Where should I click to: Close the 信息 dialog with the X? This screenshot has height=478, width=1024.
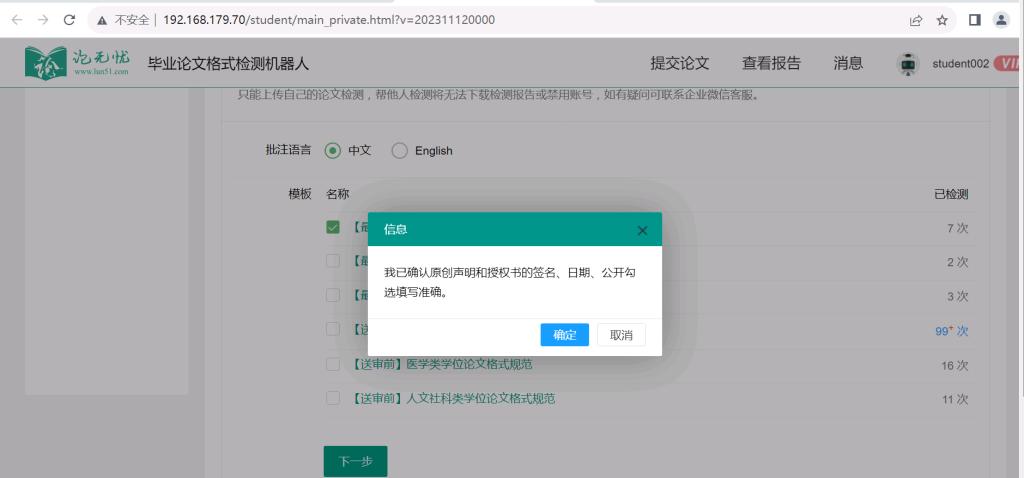[642, 230]
